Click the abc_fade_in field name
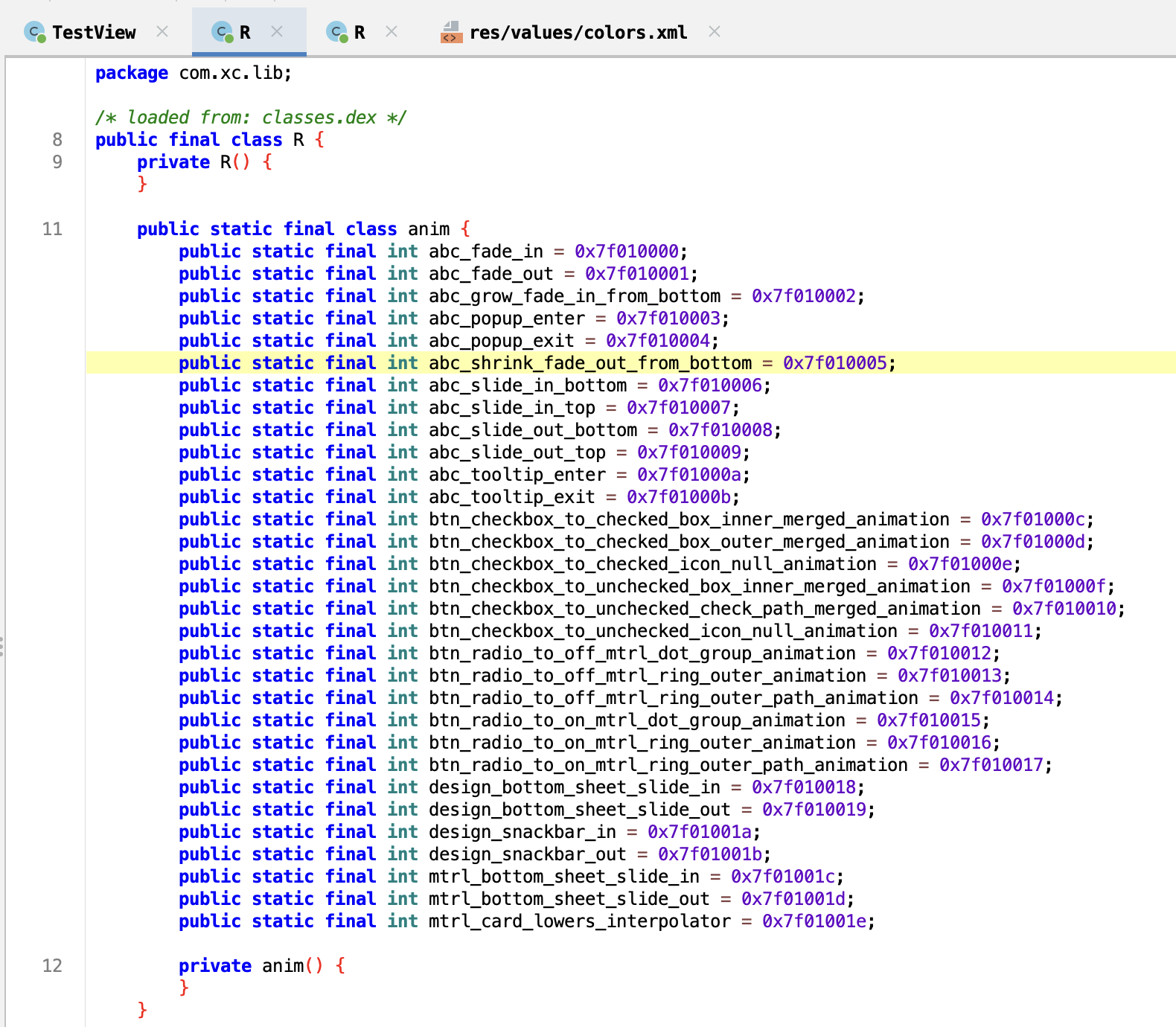 click(485, 252)
